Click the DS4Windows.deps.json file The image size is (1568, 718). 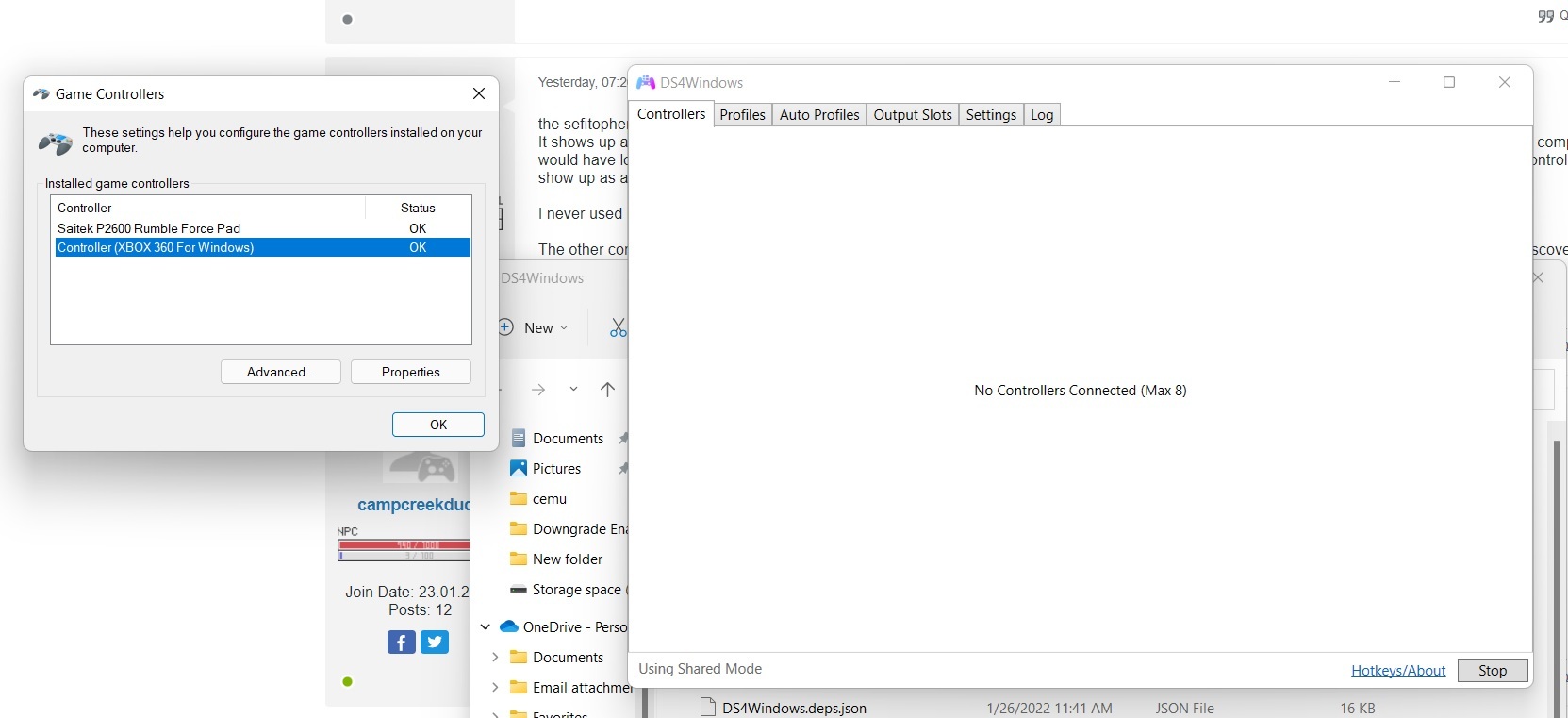(793, 708)
